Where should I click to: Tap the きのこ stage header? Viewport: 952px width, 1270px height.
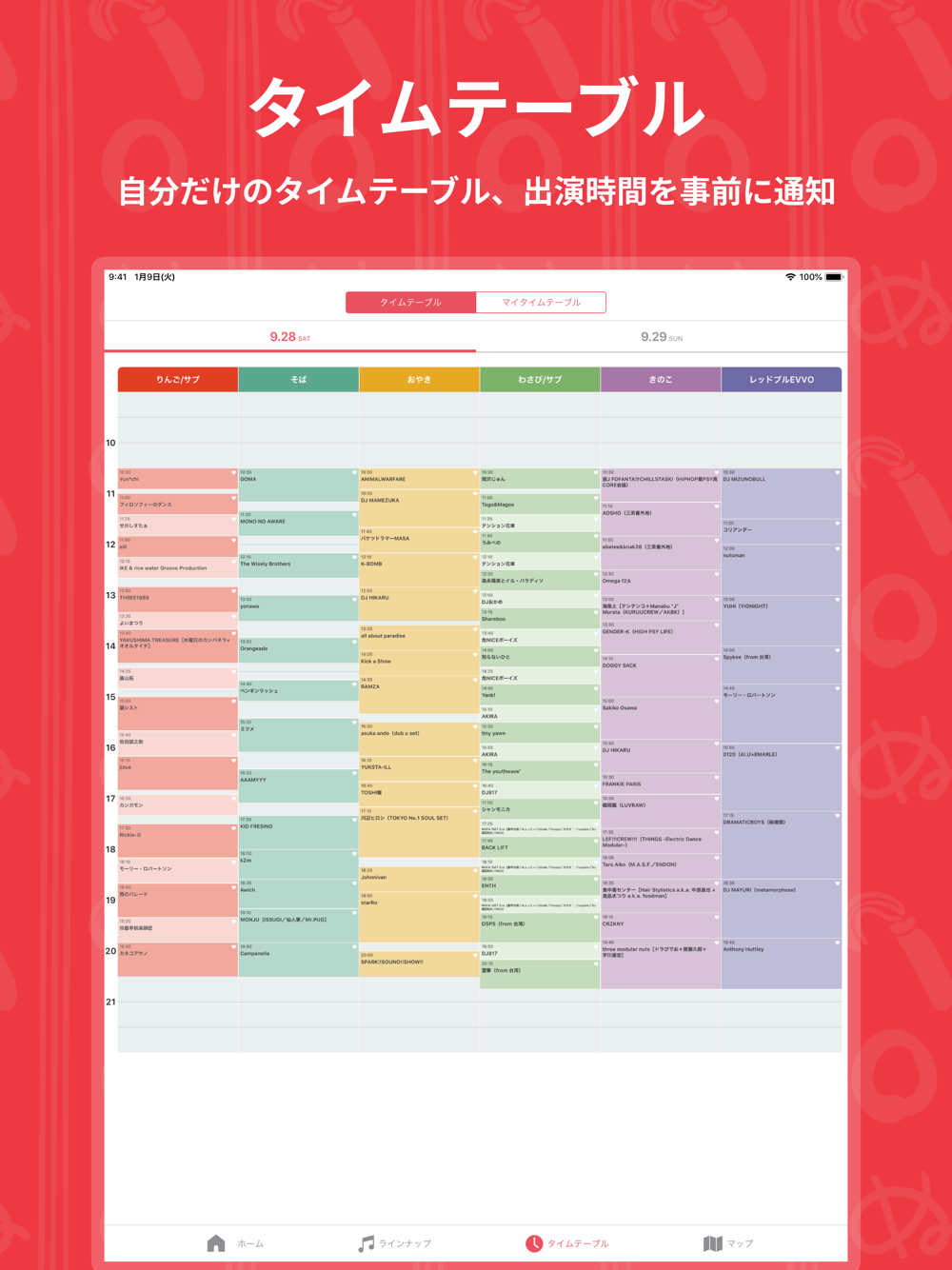point(661,379)
